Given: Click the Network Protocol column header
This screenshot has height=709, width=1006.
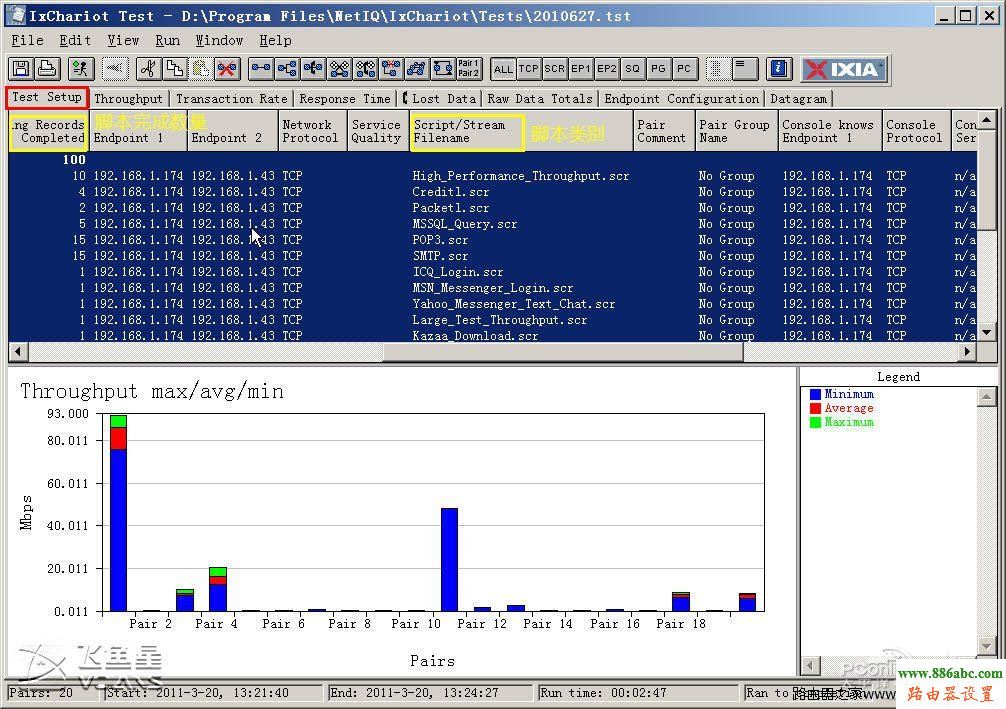Looking at the screenshot, I should [x=312, y=131].
